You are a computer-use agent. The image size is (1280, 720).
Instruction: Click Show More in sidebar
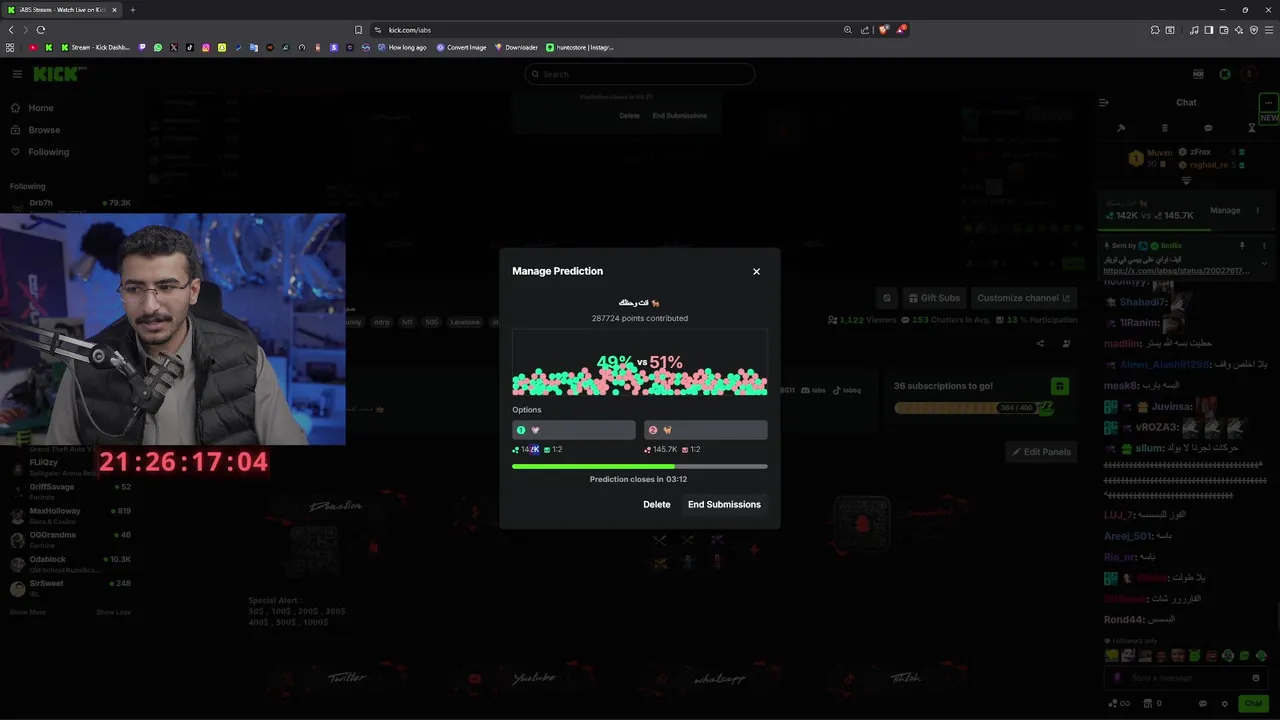pos(29,612)
